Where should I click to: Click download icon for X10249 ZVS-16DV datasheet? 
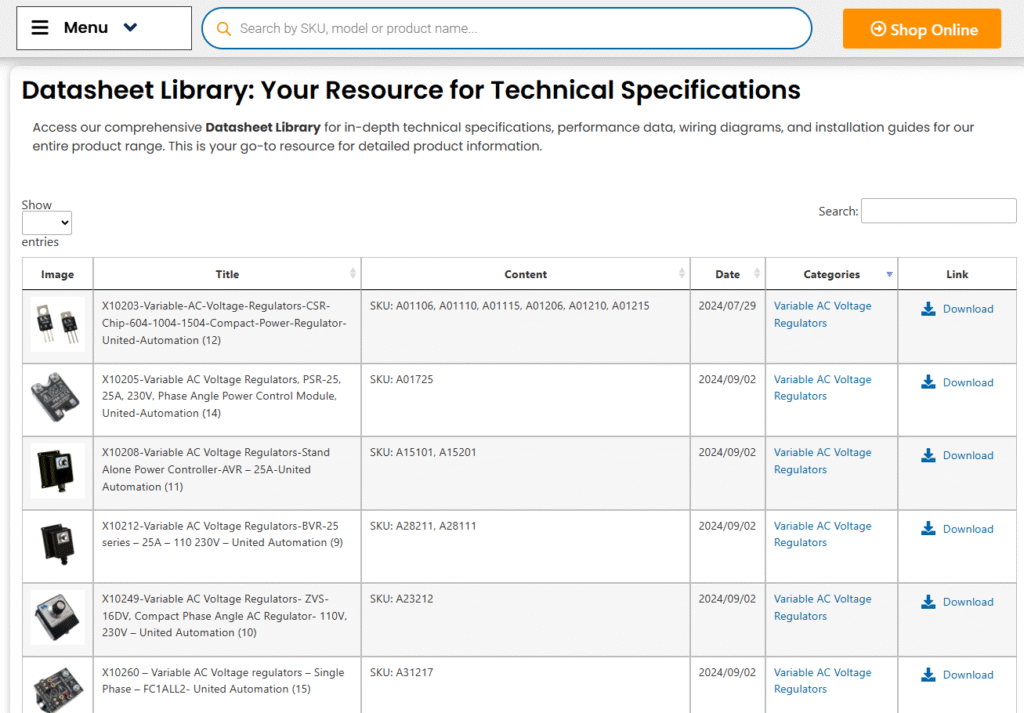pyautogui.click(x=928, y=602)
